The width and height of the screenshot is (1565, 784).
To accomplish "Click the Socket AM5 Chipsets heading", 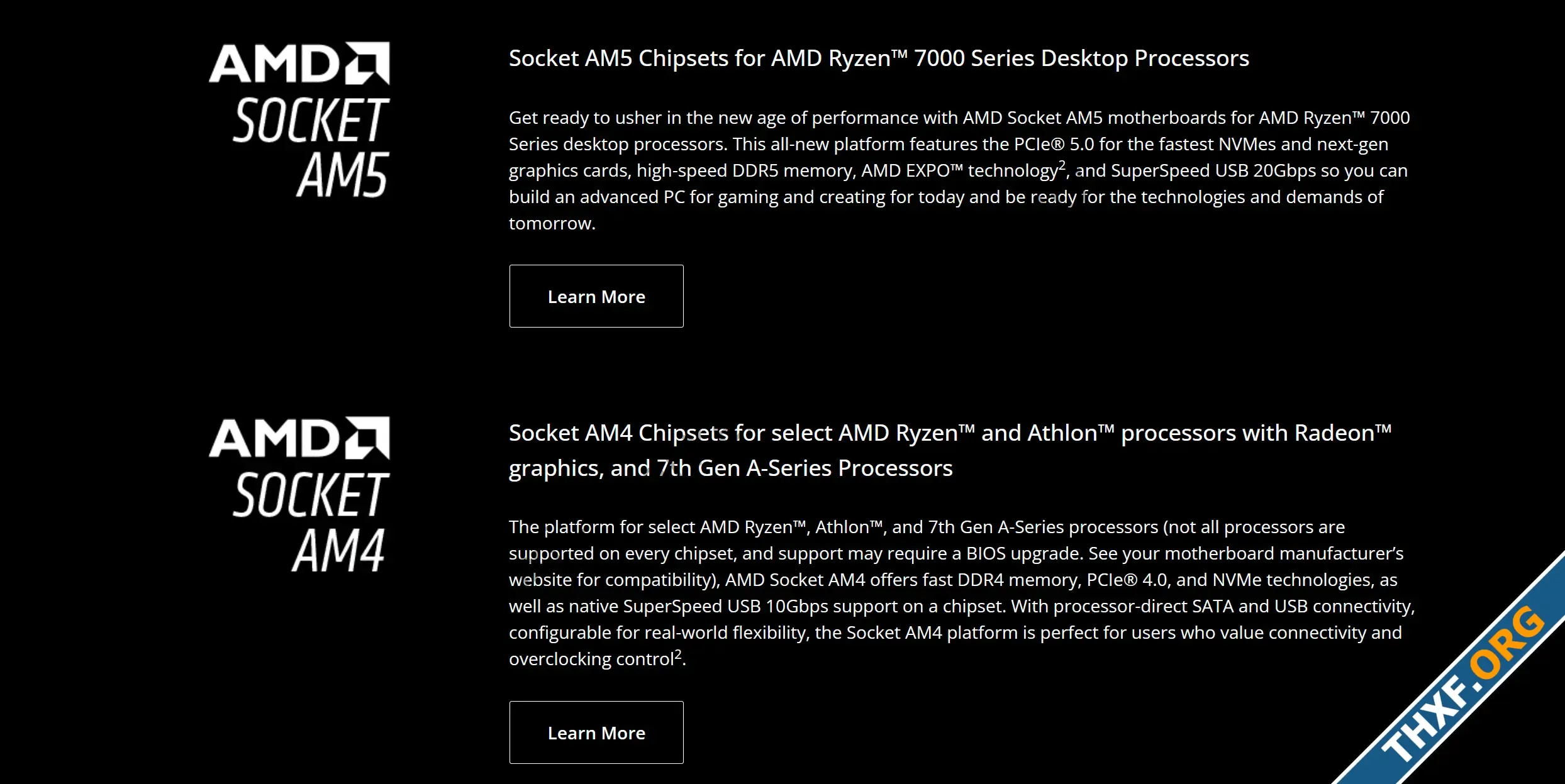I will [x=879, y=58].
